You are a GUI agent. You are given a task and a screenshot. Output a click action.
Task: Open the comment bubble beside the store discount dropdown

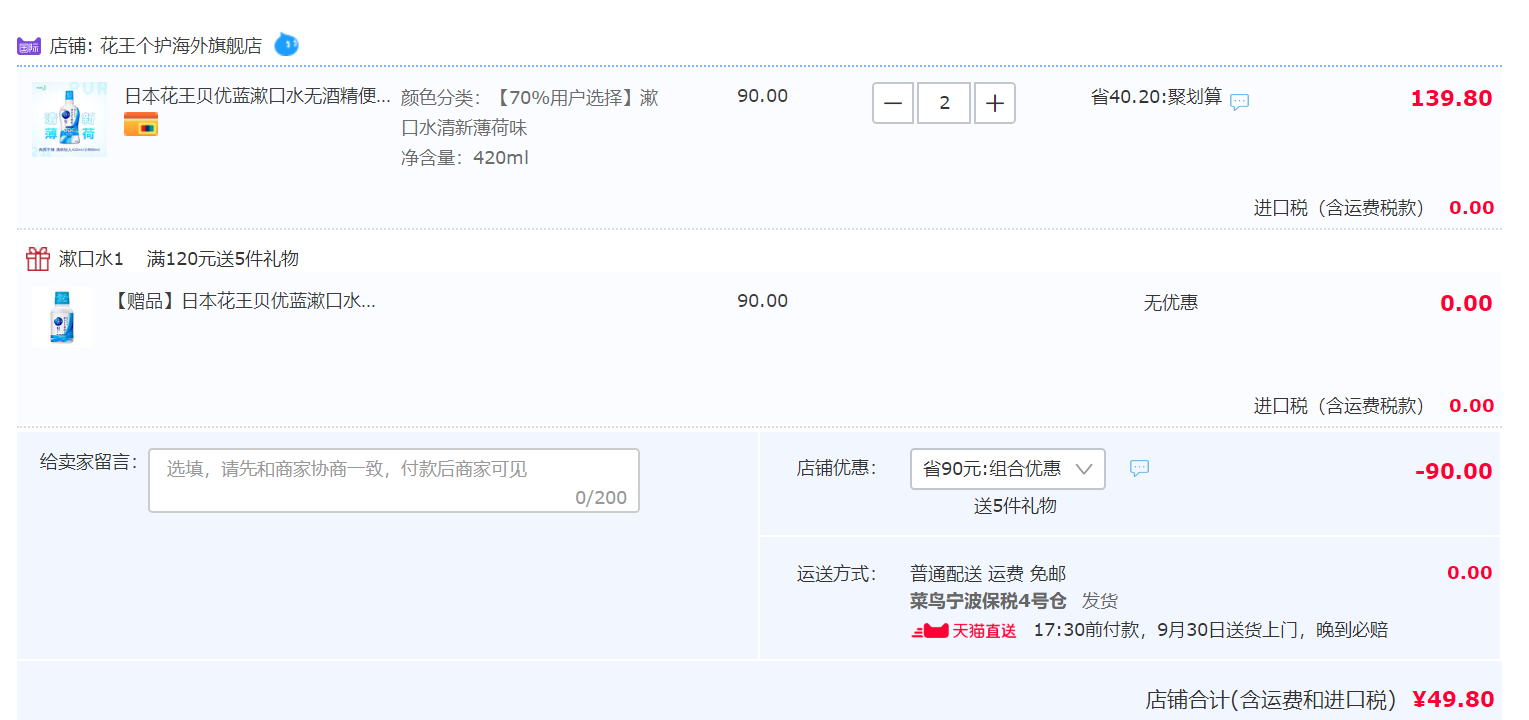click(1139, 468)
